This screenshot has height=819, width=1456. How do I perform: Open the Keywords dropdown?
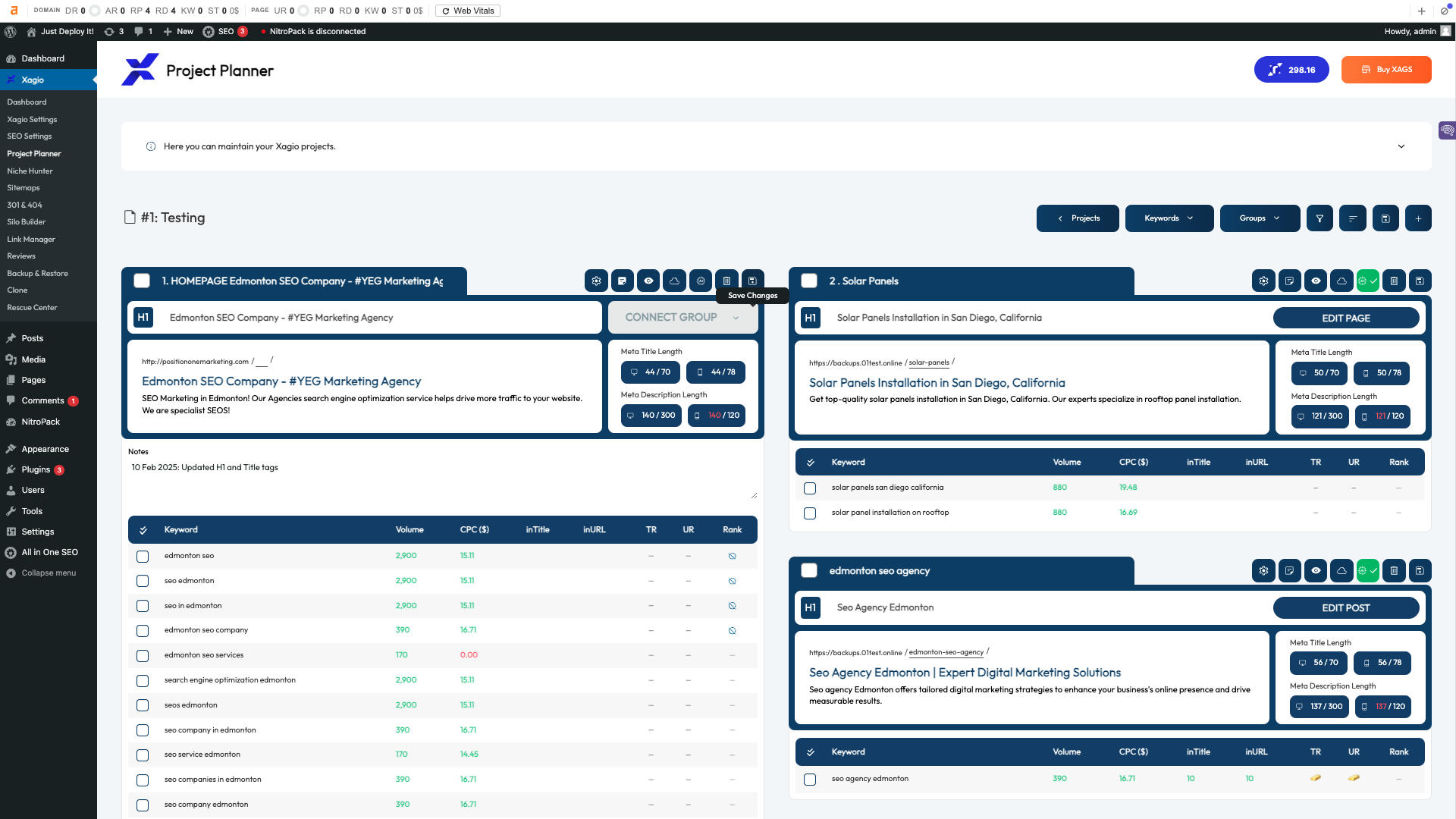[x=1169, y=218]
